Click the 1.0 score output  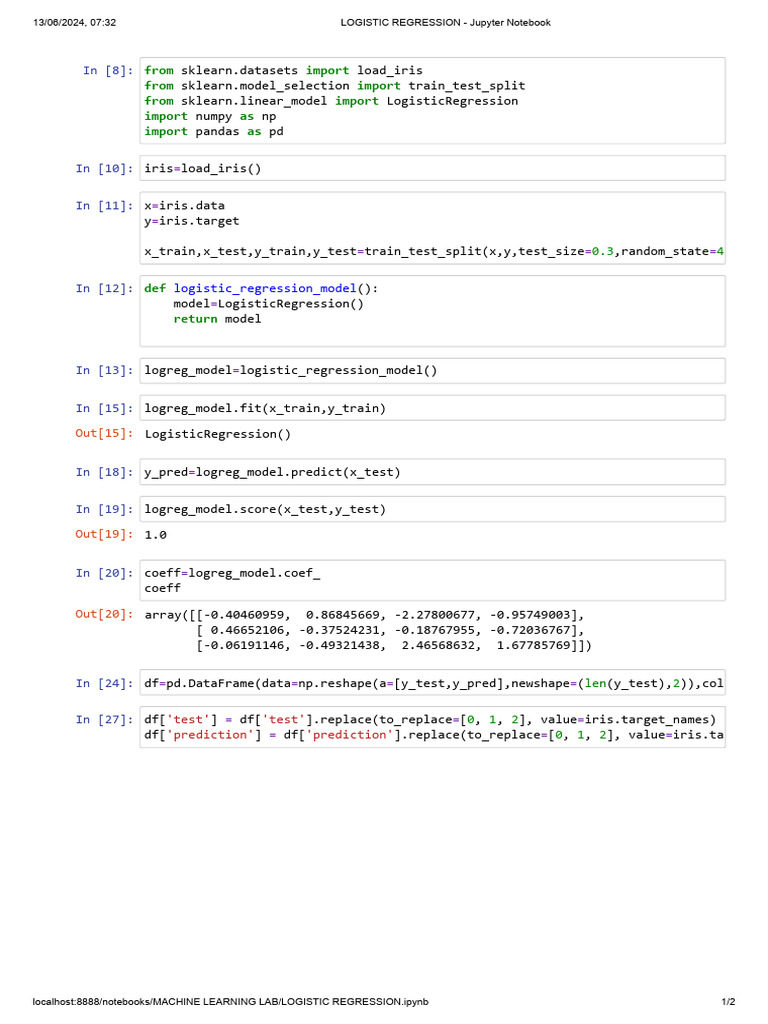coord(155,535)
